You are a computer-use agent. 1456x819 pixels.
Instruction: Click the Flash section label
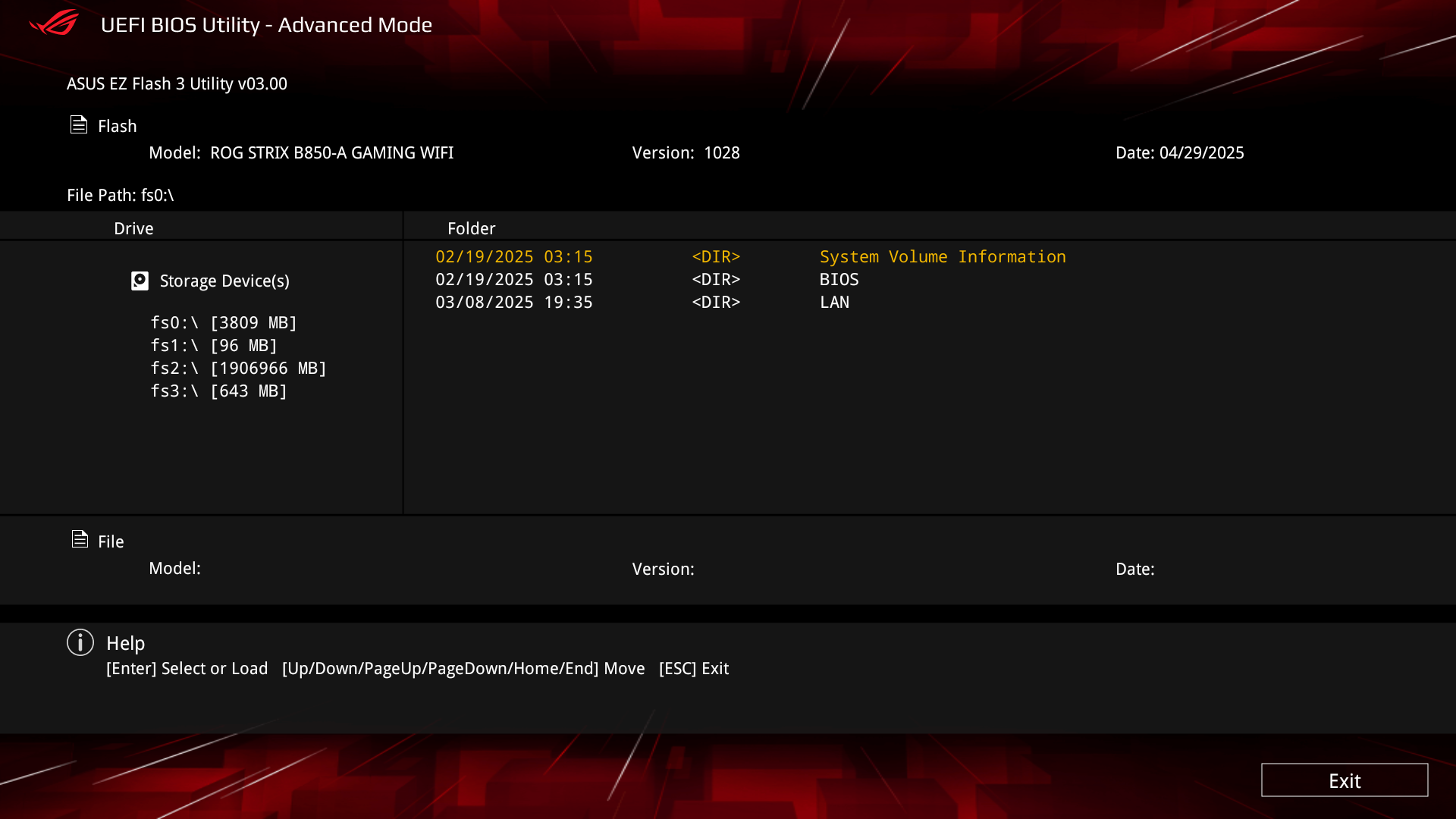pyautogui.click(x=118, y=126)
